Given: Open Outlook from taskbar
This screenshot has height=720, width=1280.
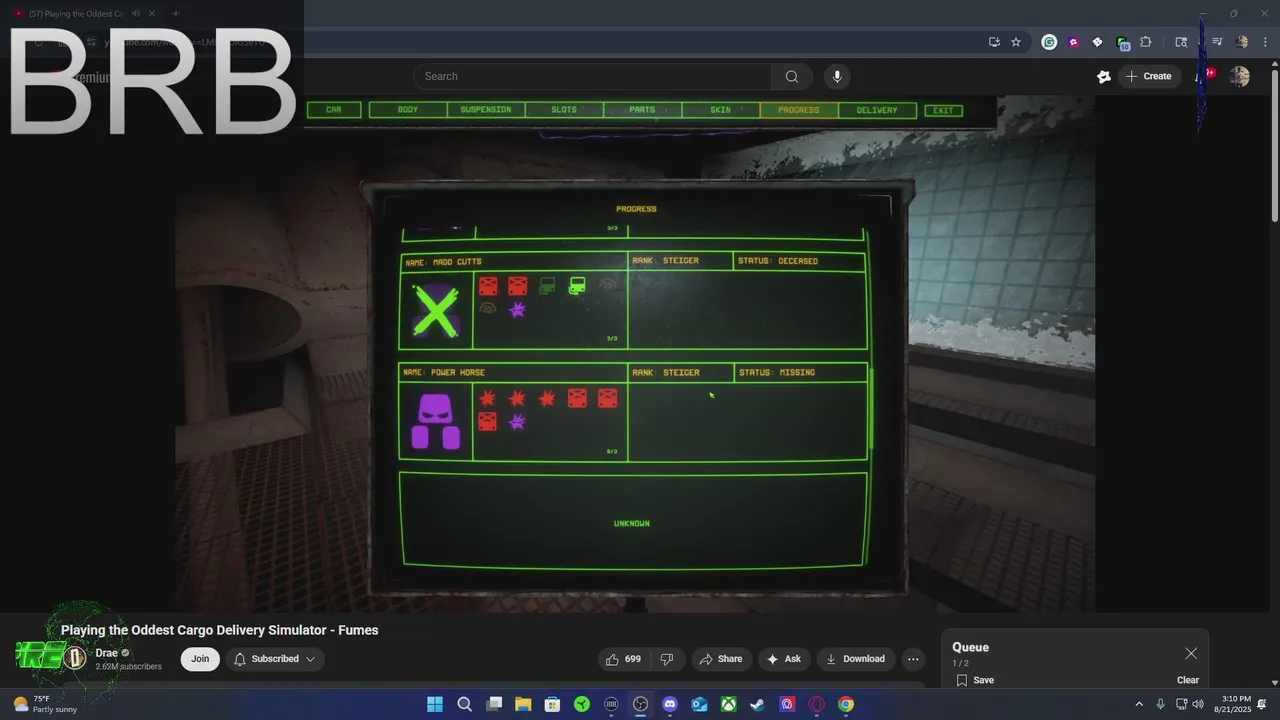Looking at the screenshot, I should (700, 704).
